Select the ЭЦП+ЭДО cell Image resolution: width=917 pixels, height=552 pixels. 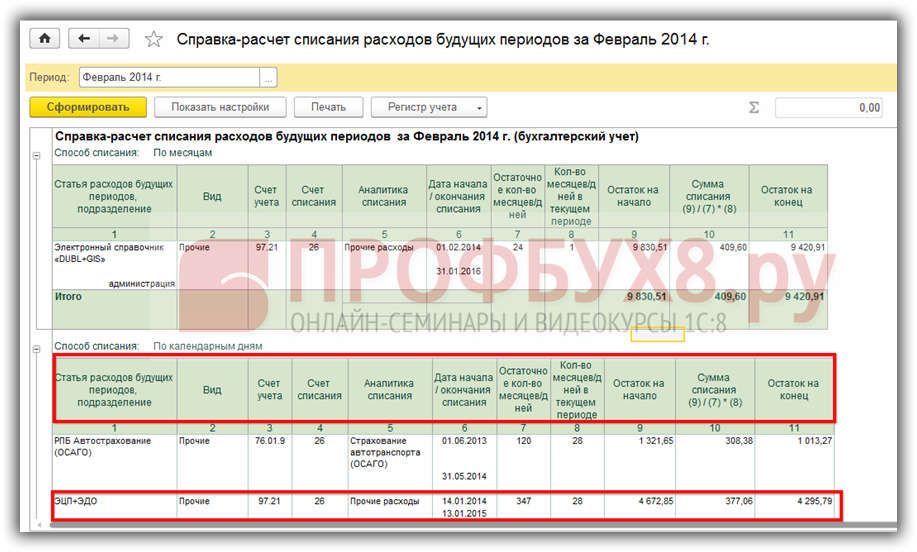75,501
